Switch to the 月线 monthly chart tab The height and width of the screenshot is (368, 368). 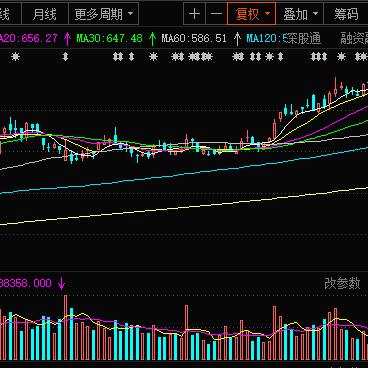(45, 14)
